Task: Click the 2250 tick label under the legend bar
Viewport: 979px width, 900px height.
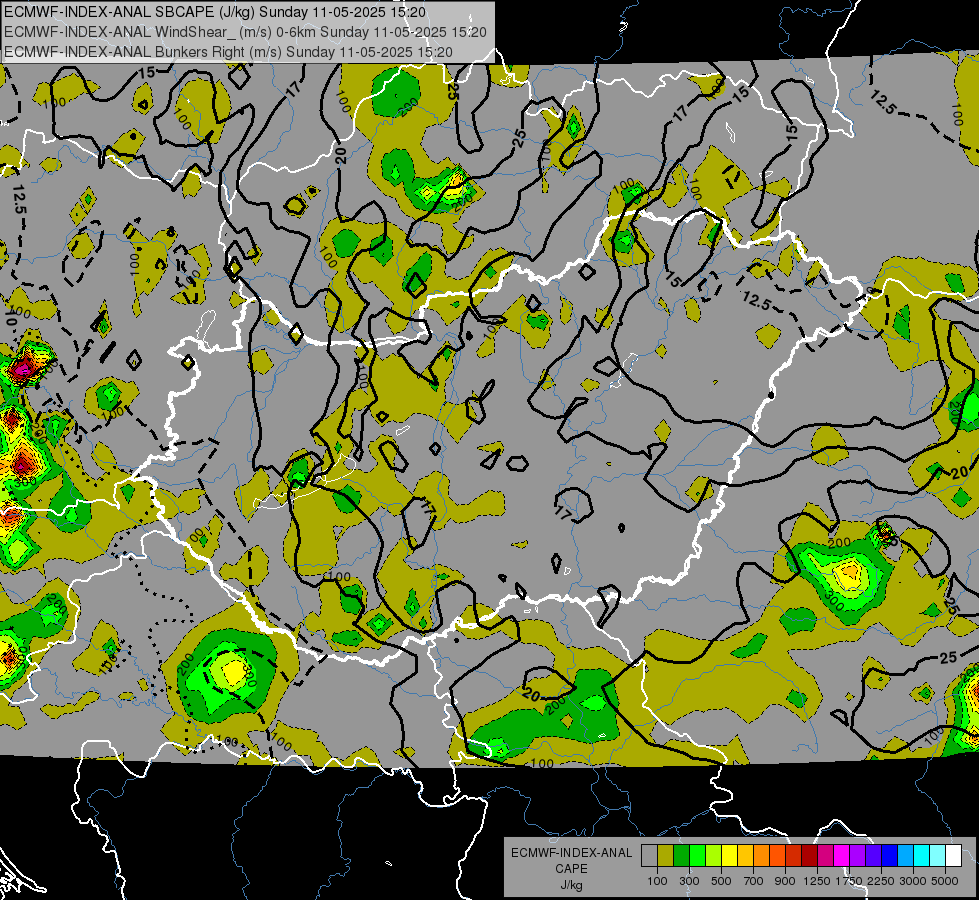Action: [x=881, y=881]
